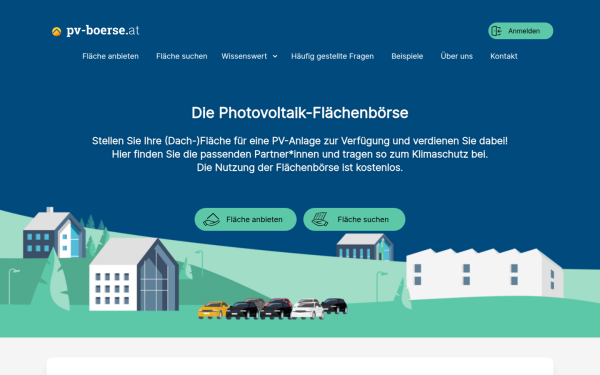Viewport: 600px width, 375px height.
Task: Click text starting 'Stellen Sie Ihre (Dach-)Fläche'
Action: pos(300,141)
